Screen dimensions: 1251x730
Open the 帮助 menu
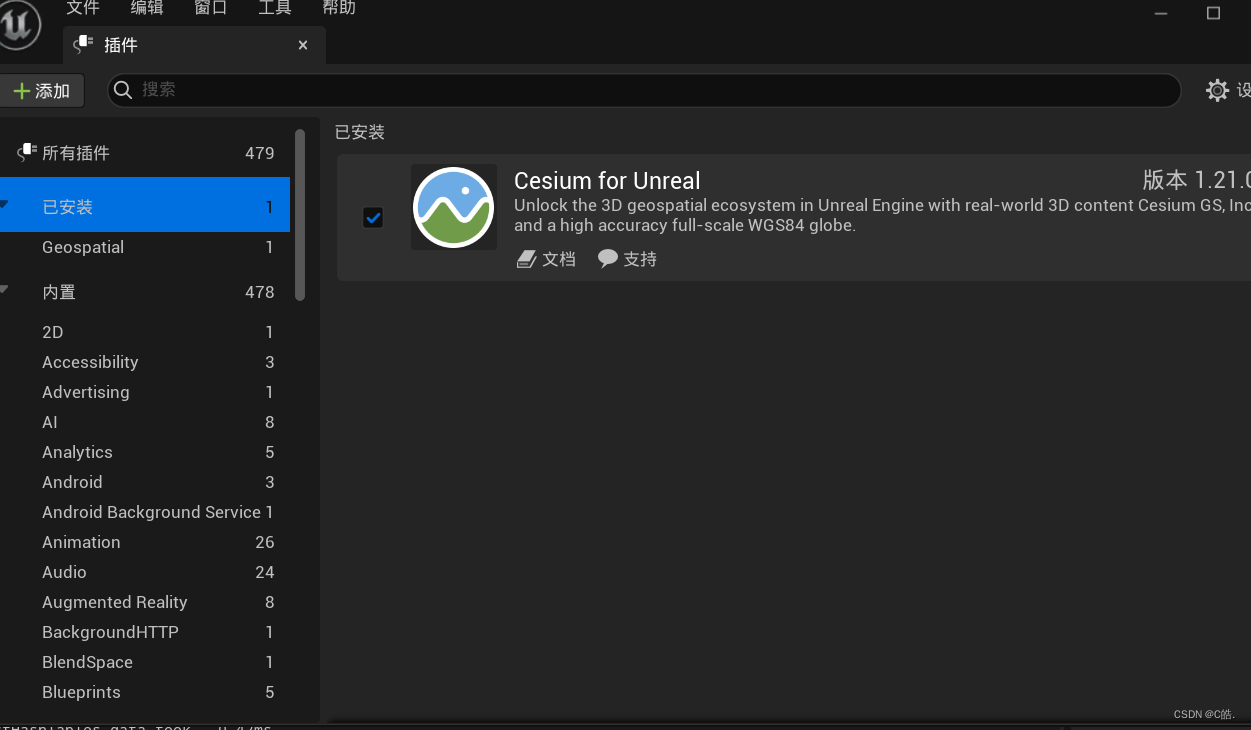[x=339, y=8]
